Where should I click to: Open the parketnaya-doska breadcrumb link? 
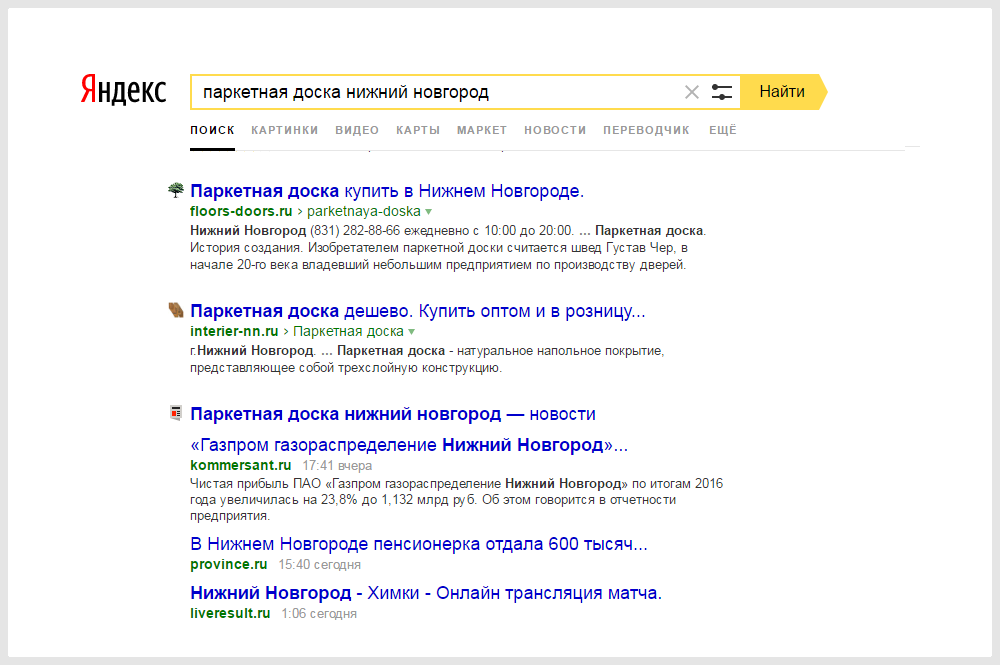point(364,211)
